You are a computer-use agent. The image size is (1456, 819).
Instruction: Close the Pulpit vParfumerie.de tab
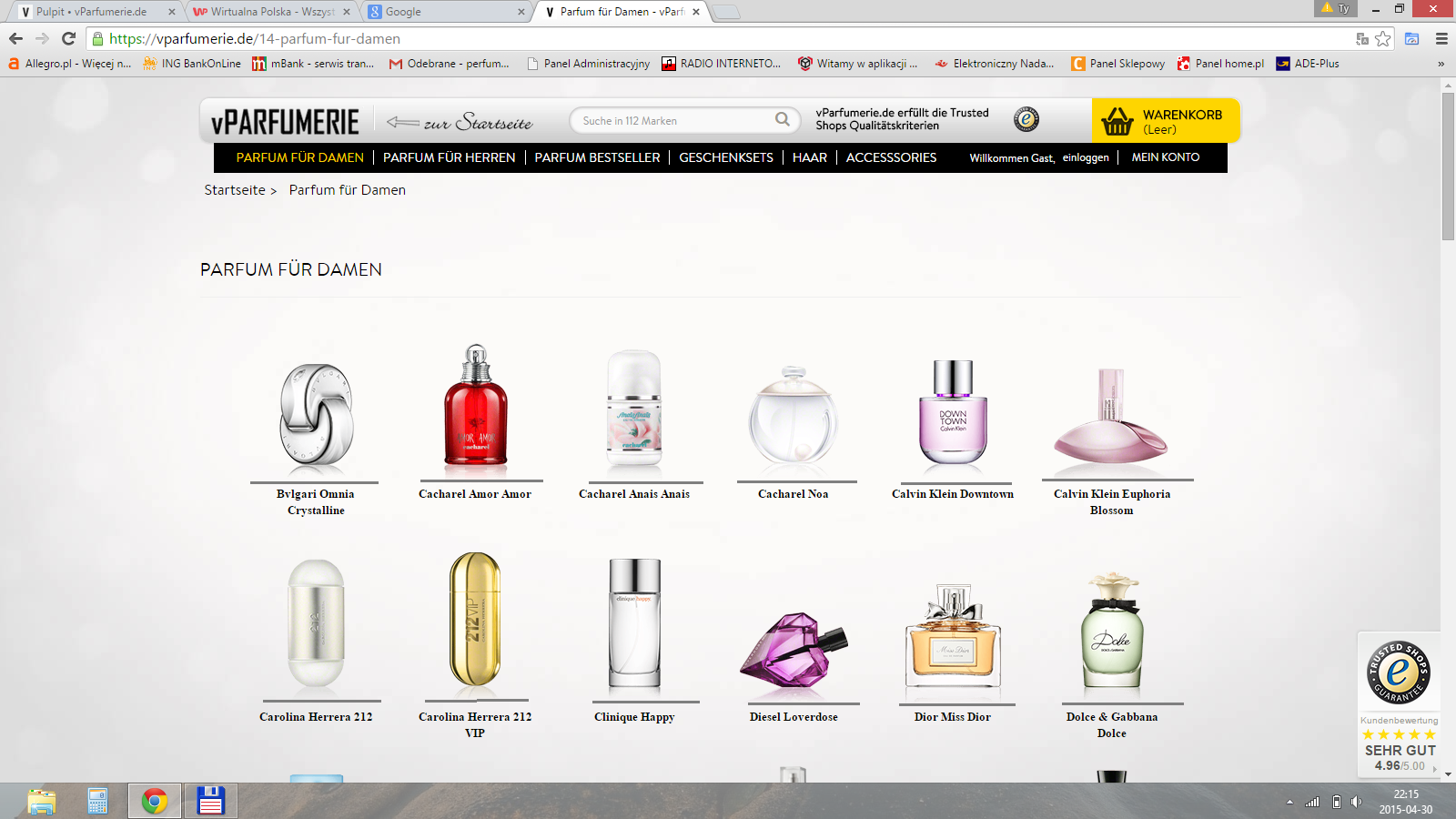coord(171,12)
